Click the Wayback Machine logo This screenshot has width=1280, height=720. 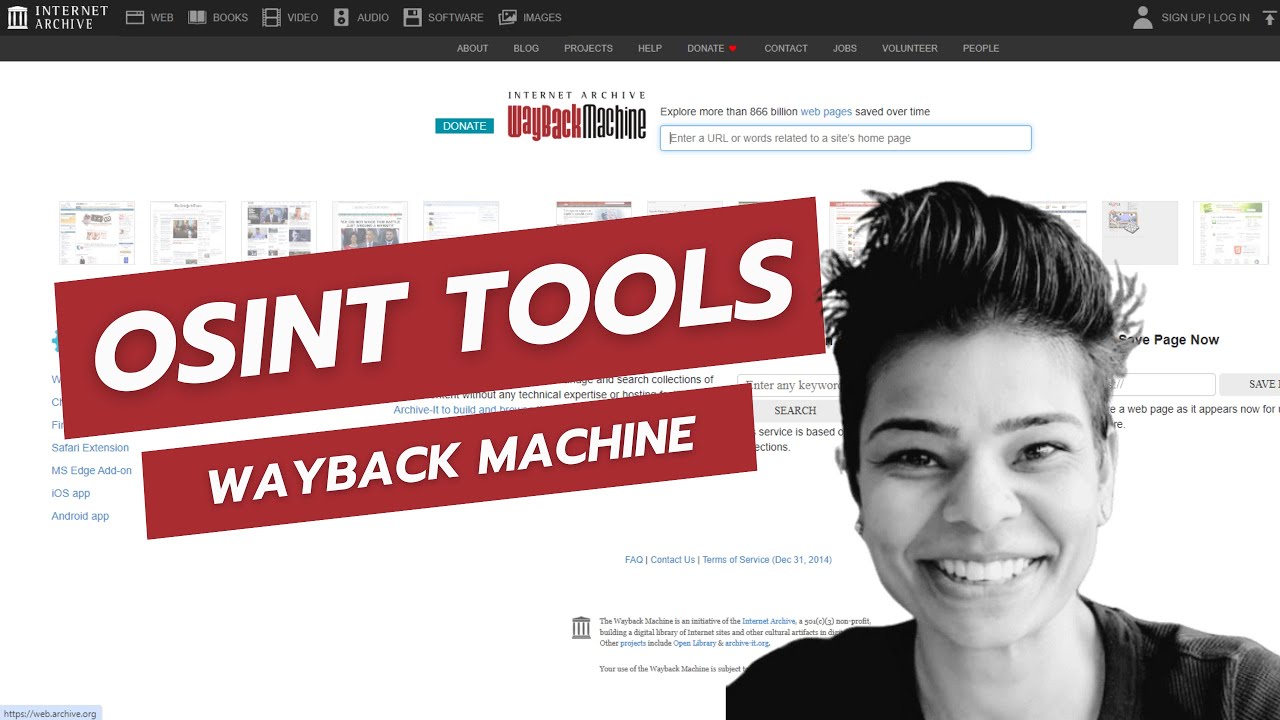point(577,116)
